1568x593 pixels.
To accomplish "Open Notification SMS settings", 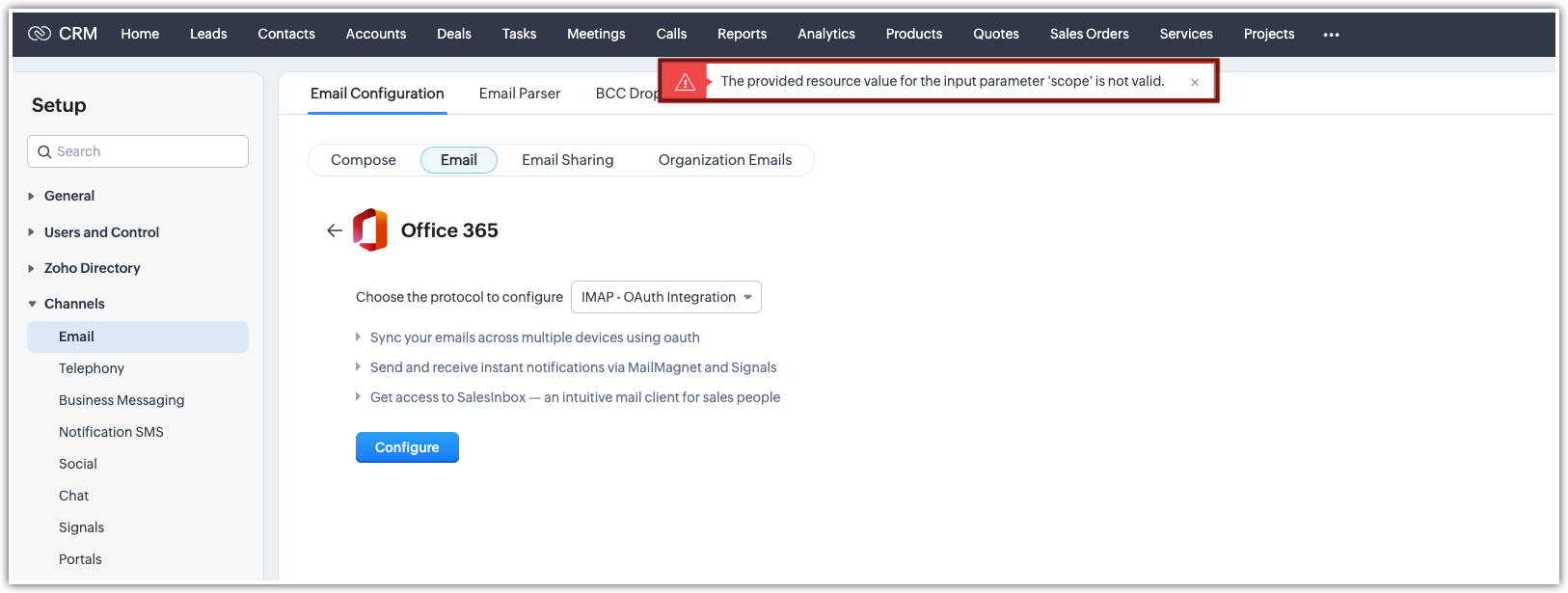I will (x=111, y=432).
